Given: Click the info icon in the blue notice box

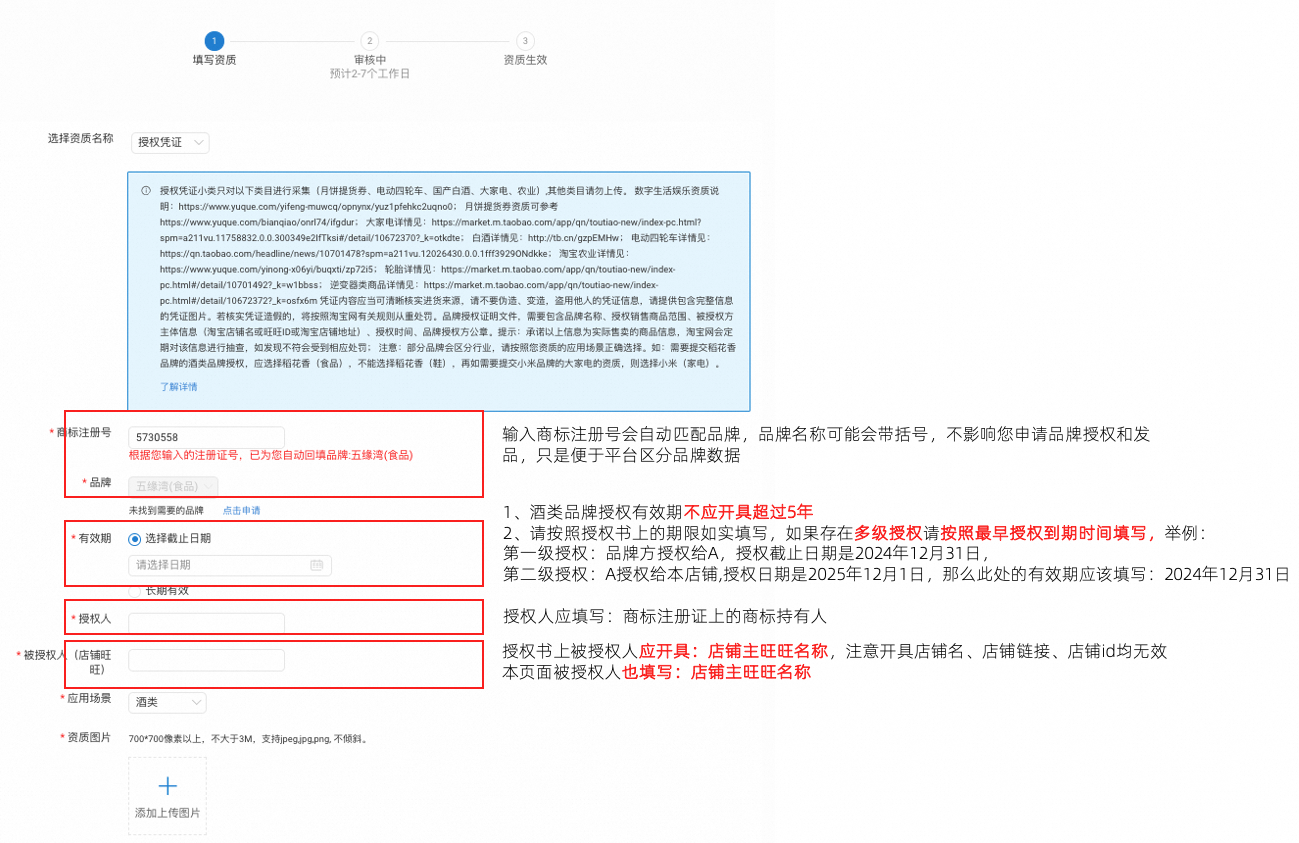Looking at the screenshot, I should coord(146,190).
